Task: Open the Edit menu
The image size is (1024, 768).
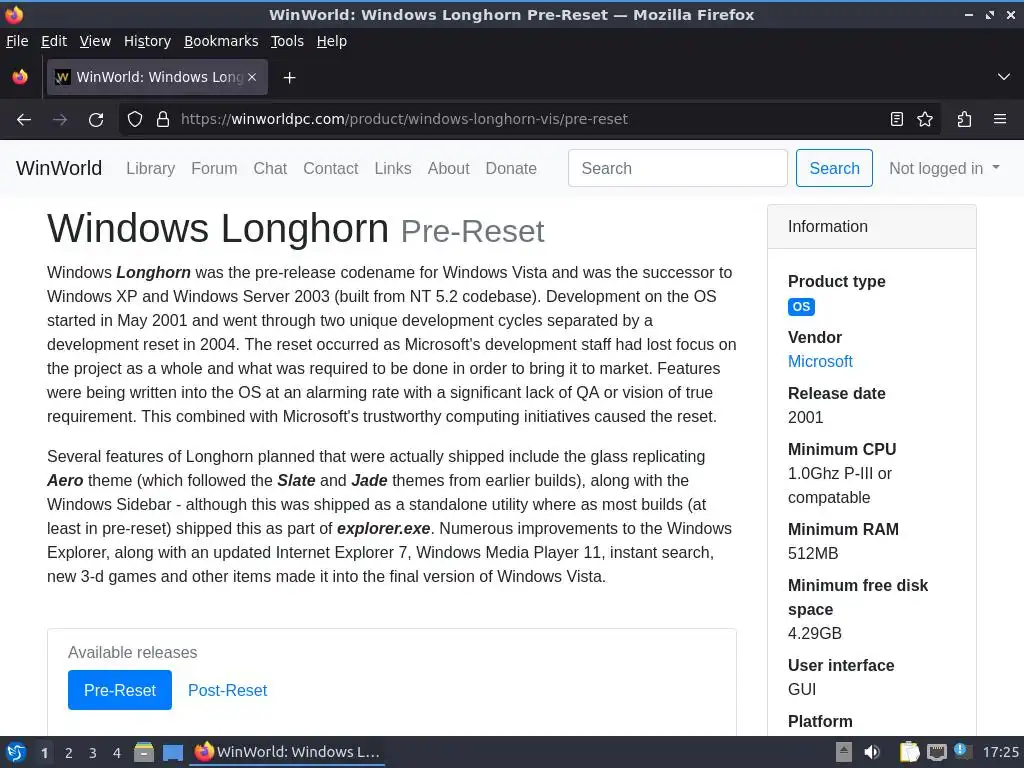Action: [54, 41]
